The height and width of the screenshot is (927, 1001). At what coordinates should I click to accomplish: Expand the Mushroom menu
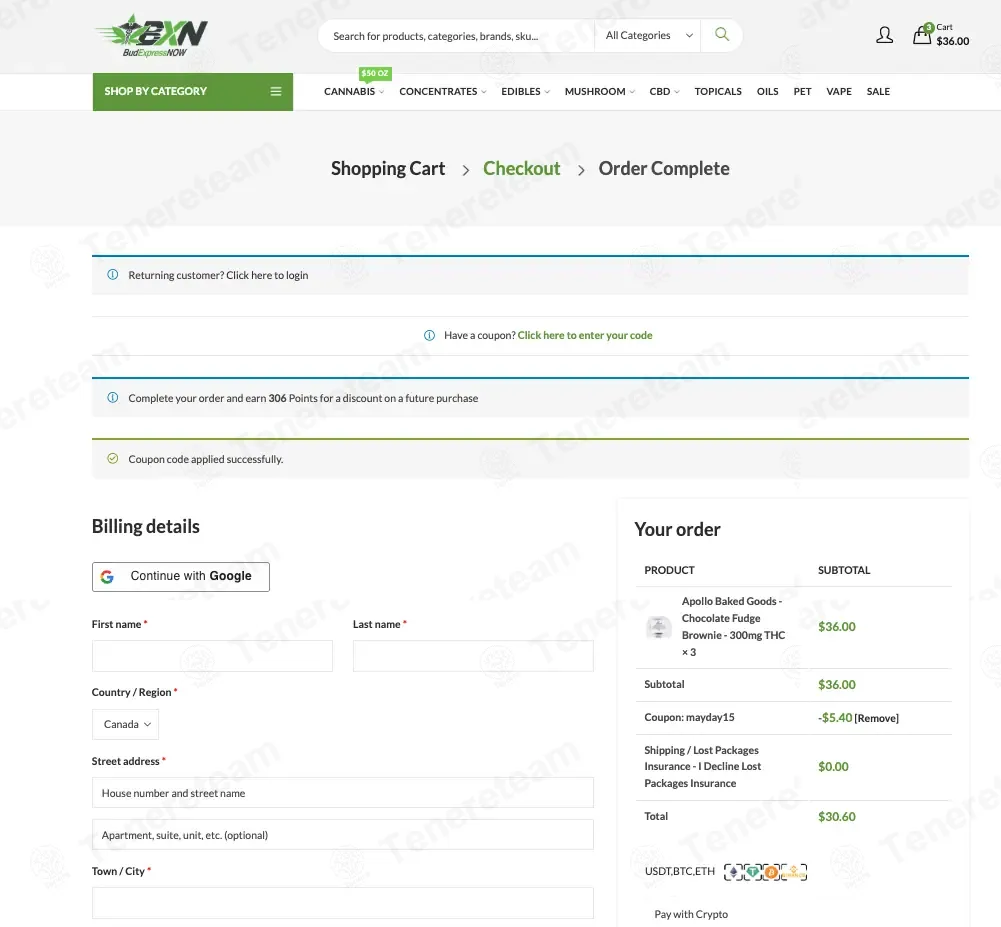pos(599,91)
